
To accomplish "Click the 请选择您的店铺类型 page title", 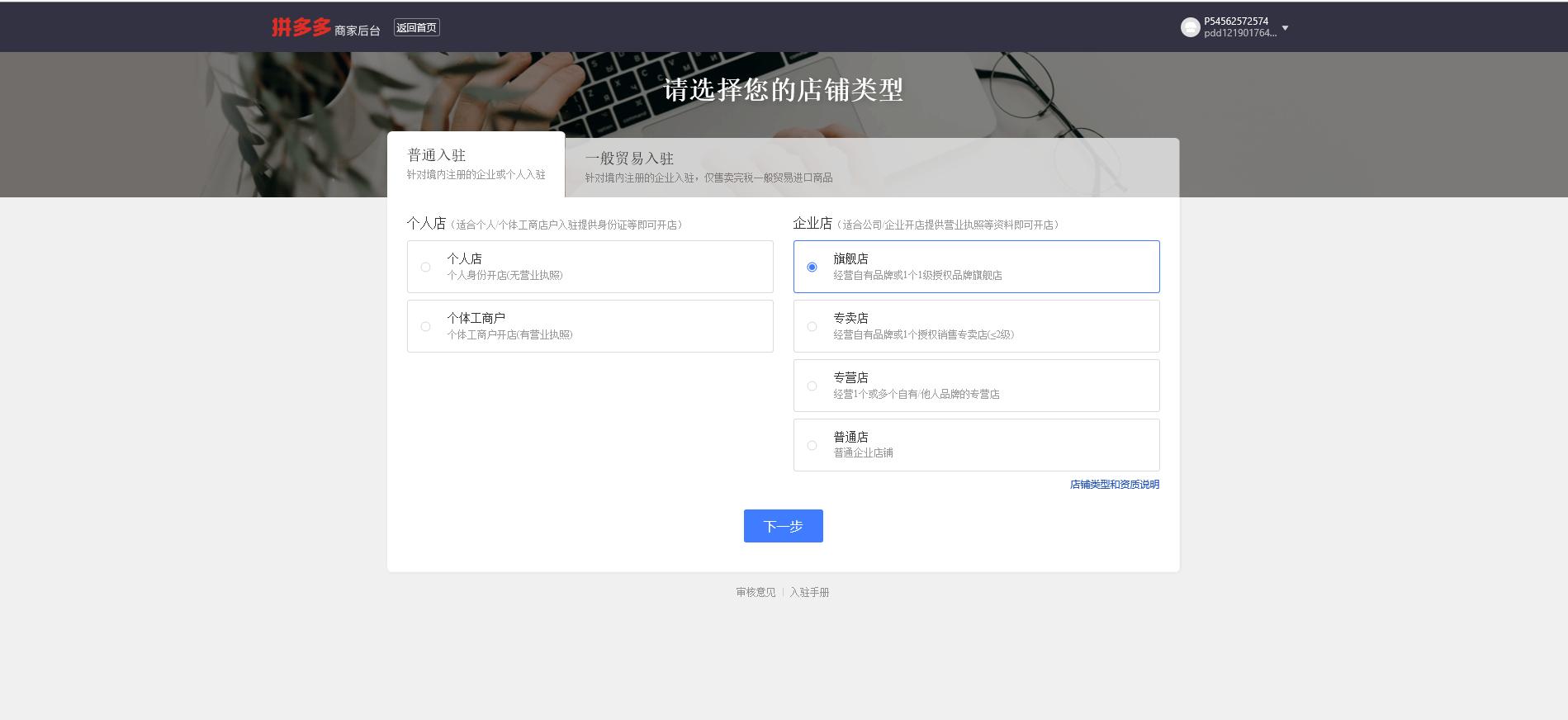I will coord(783,89).
